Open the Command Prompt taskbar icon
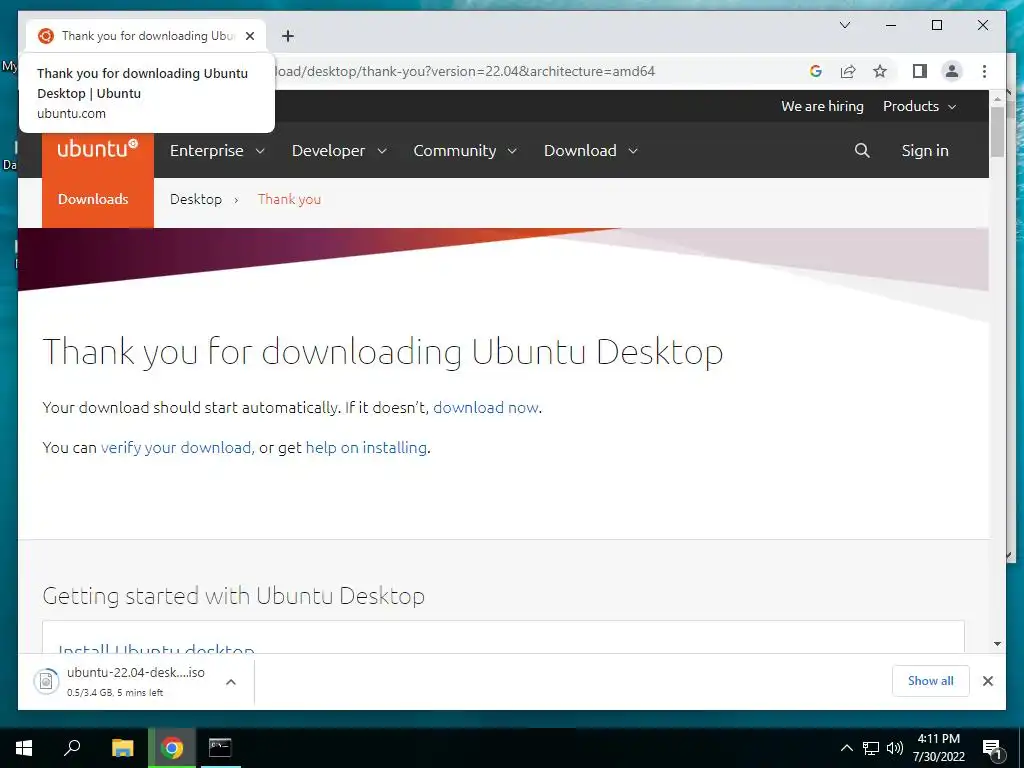Image resolution: width=1024 pixels, height=768 pixels. [x=220, y=748]
